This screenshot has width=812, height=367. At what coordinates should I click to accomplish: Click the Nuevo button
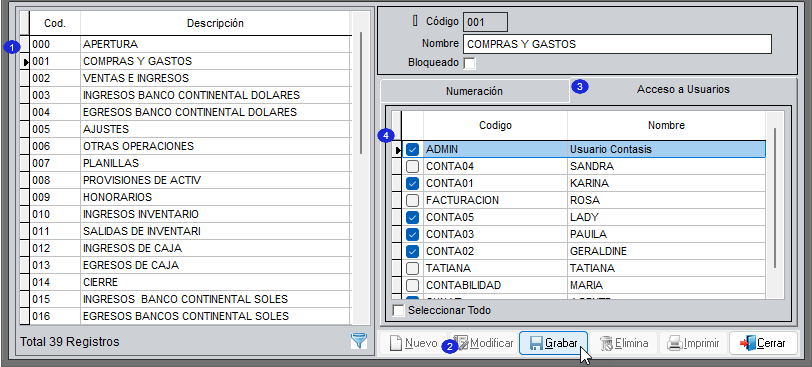(x=414, y=343)
